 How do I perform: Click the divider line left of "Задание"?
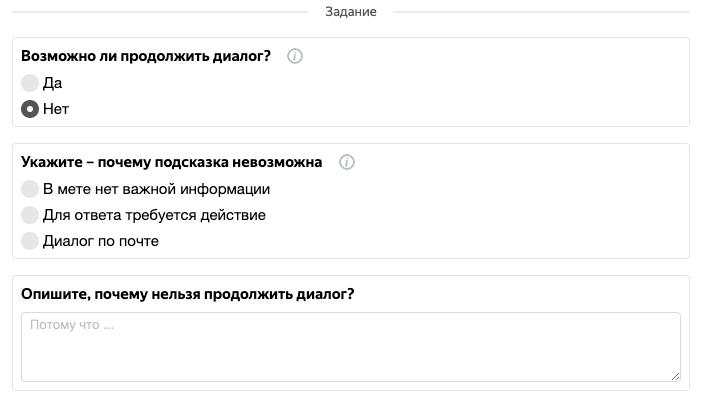pyautogui.click(x=160, y=12)
